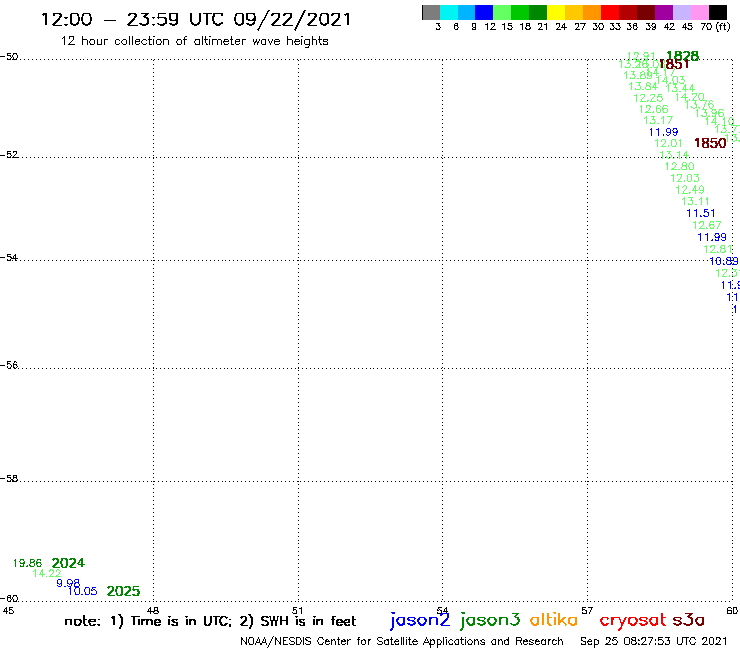
Task: Select the red 'cryosat' legend label
Action: pyautogui.click(x=633, y=620)
